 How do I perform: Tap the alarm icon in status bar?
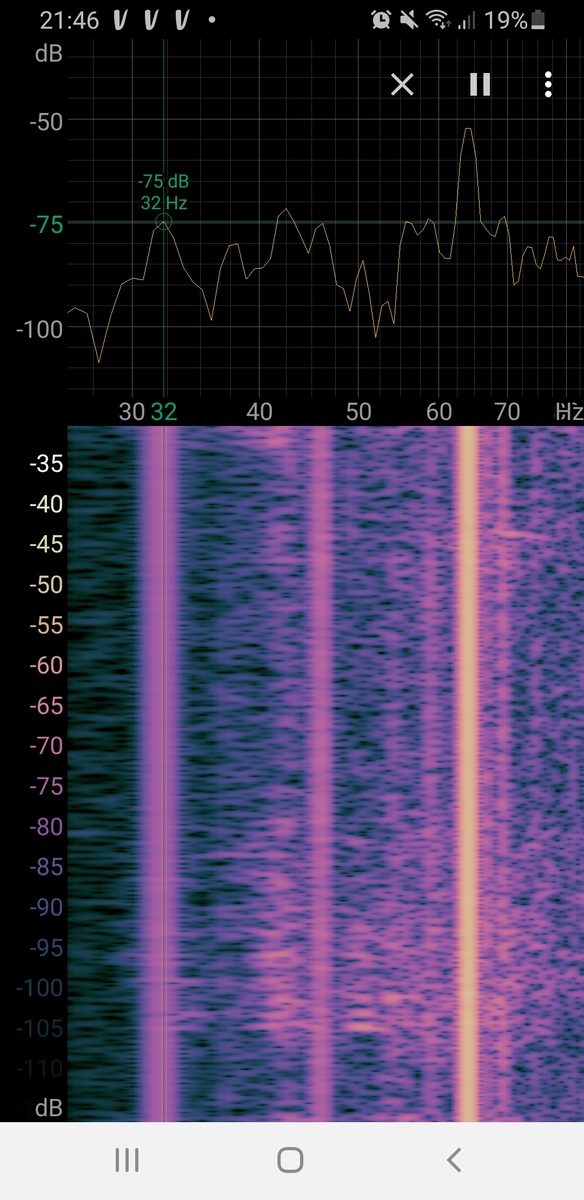[381, 19]
